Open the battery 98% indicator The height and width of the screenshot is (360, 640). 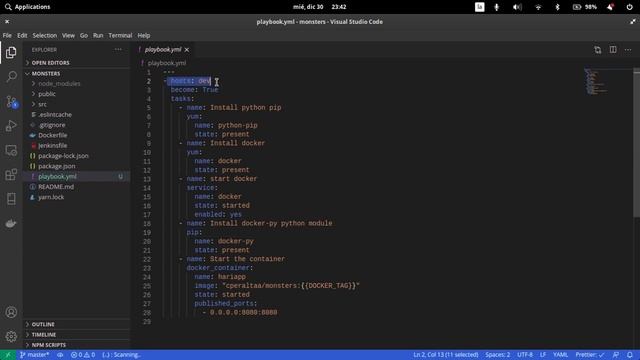tap(585, 7)
